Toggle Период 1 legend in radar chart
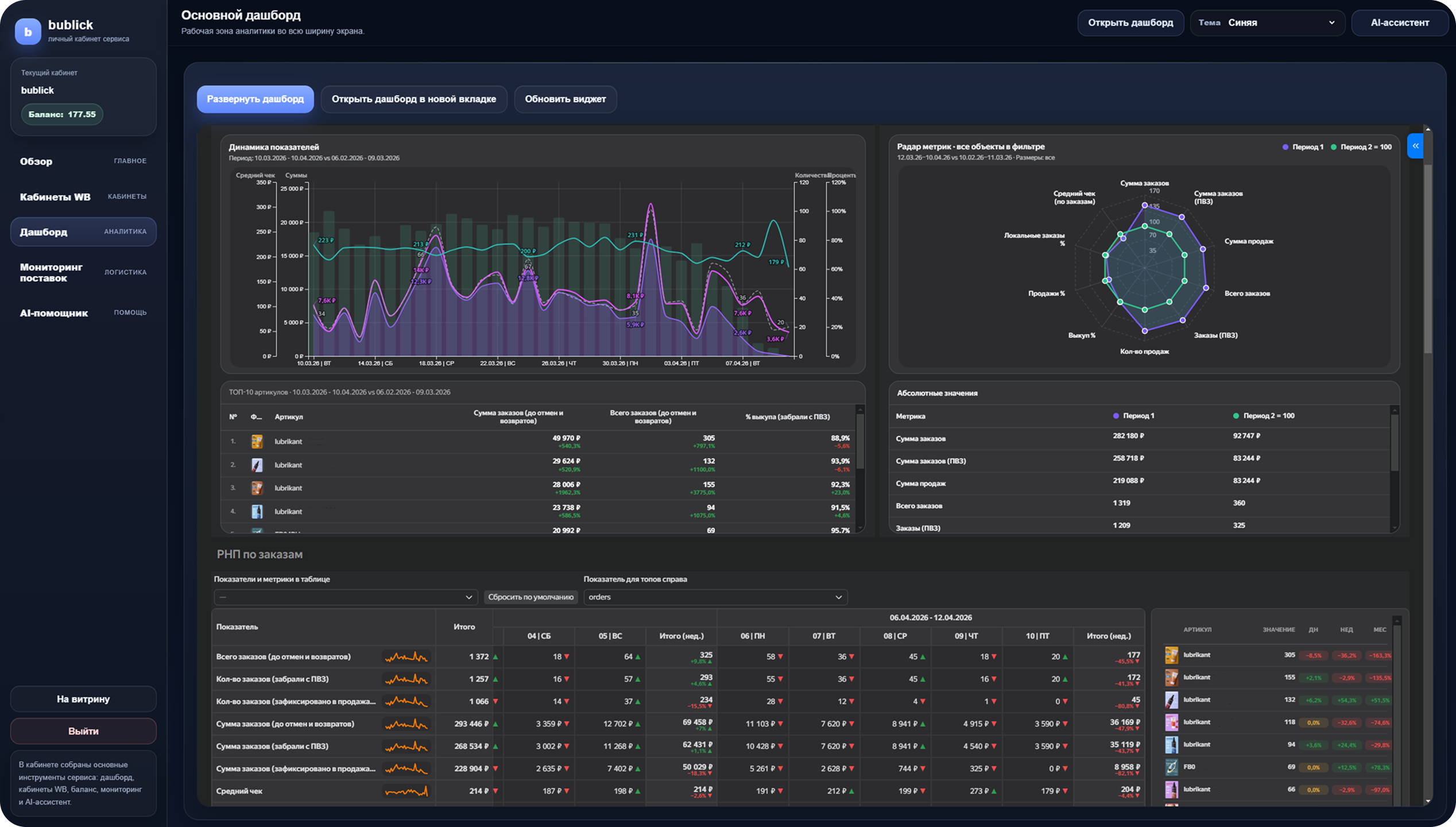The image size is (1456, 827). [1303, 147]
